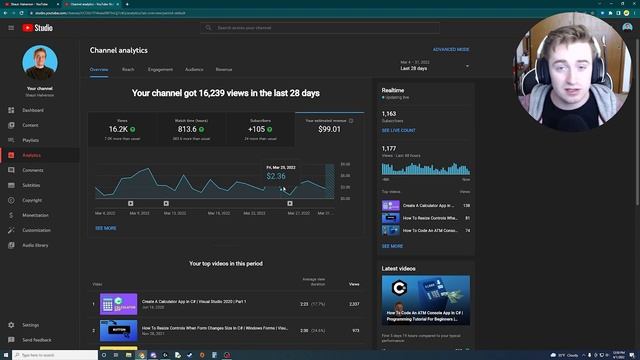Screen dimensions: 640x360
Task: Open Create A Calculator App in Realtime top videos
Action: click(x=426, y=206)
